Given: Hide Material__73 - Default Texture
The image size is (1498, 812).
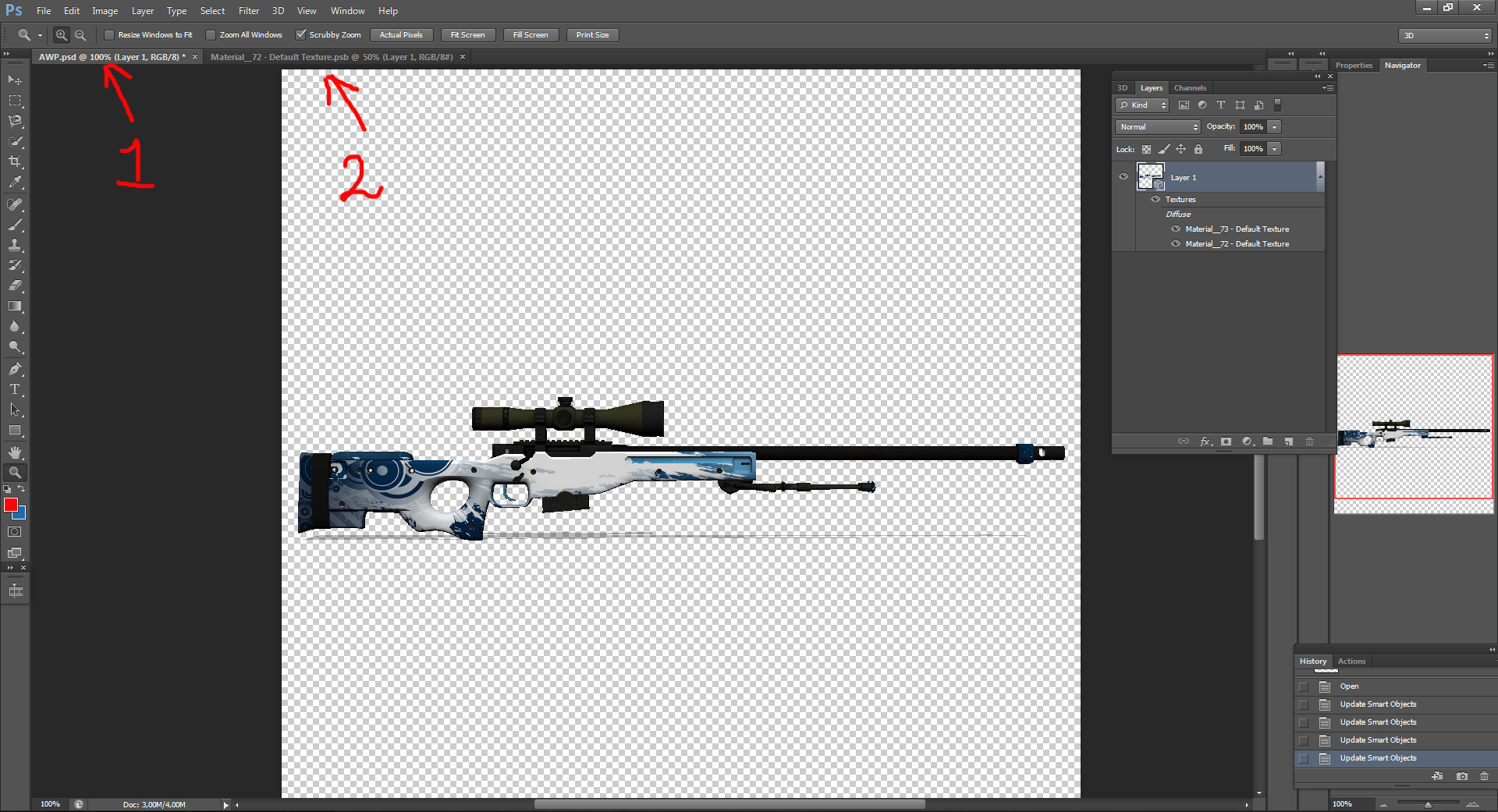Looking at the screenshot, I should click(1176, 229).
